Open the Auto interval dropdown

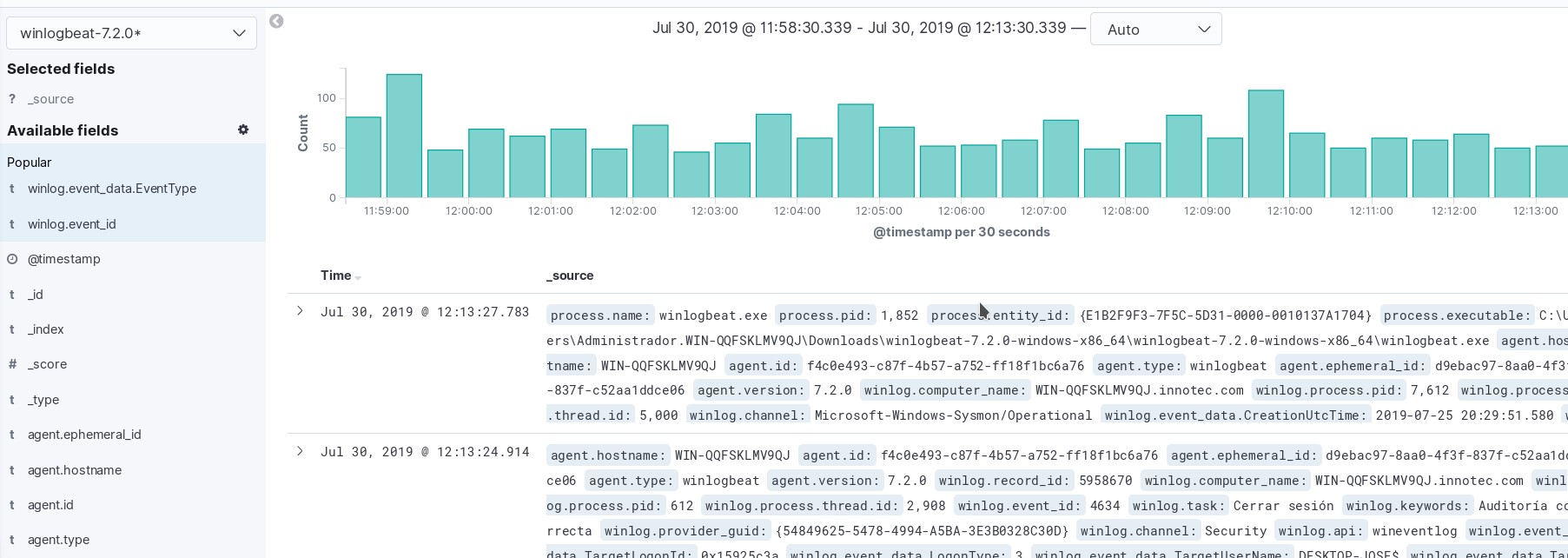[1155, 29]
